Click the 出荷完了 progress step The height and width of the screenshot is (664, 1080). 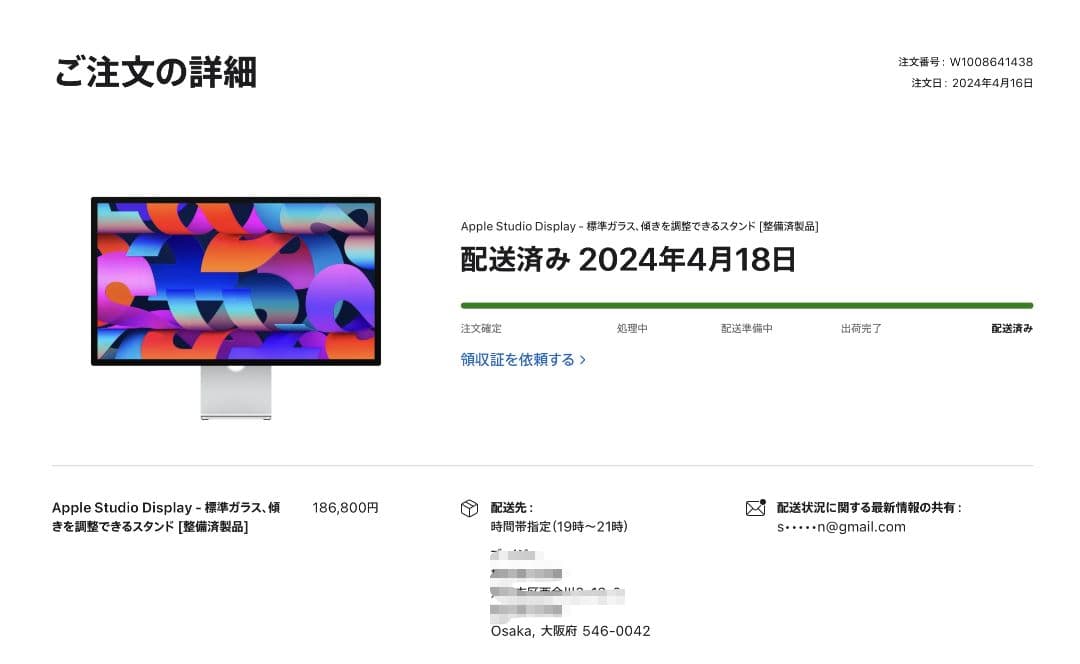pos(860,328)
